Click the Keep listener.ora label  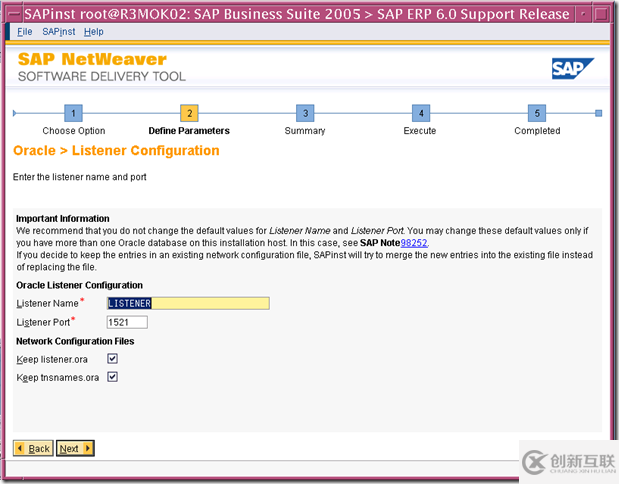[x=52, y=360]
